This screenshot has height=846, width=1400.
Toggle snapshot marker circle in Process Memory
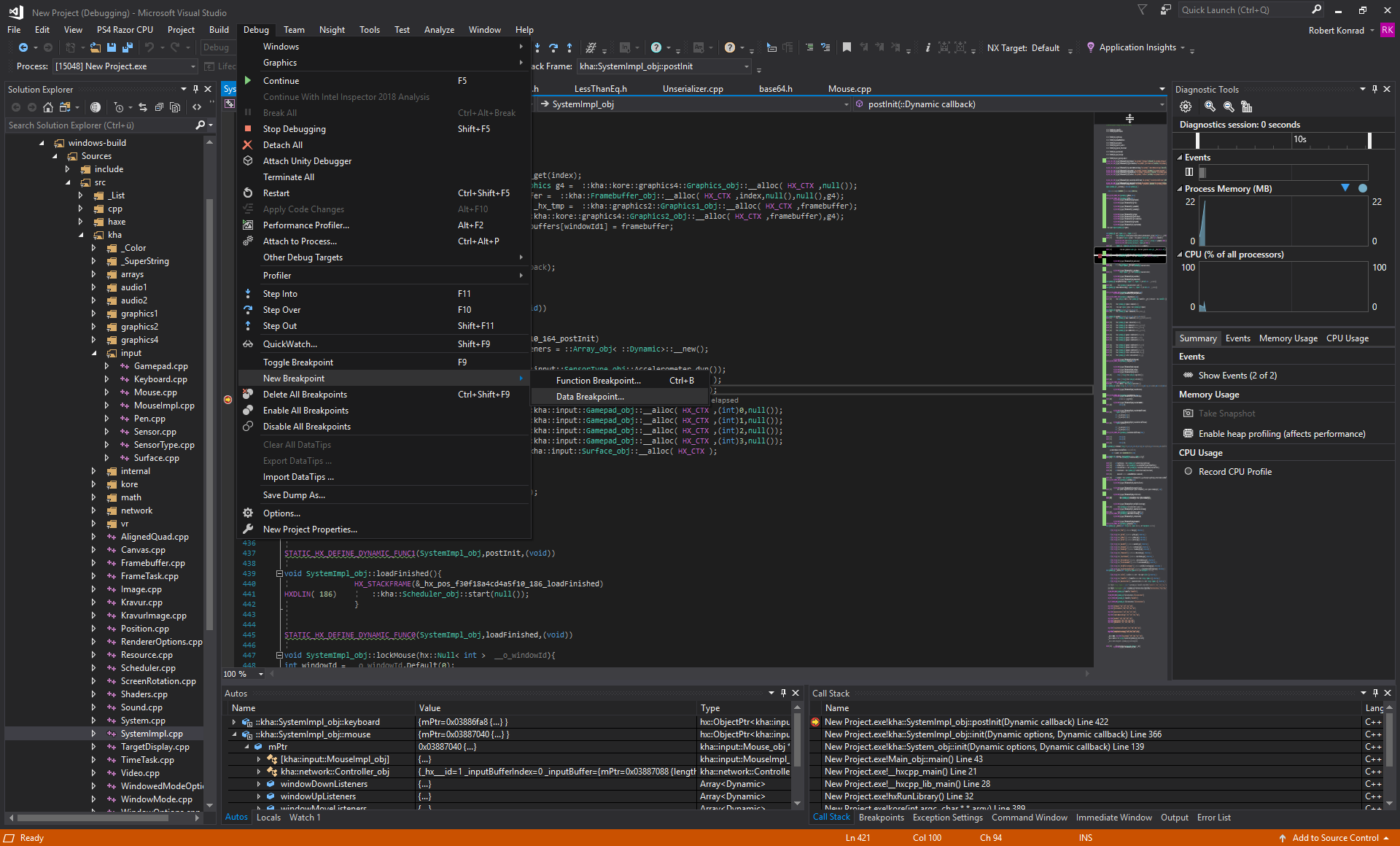pos(1363,188)
